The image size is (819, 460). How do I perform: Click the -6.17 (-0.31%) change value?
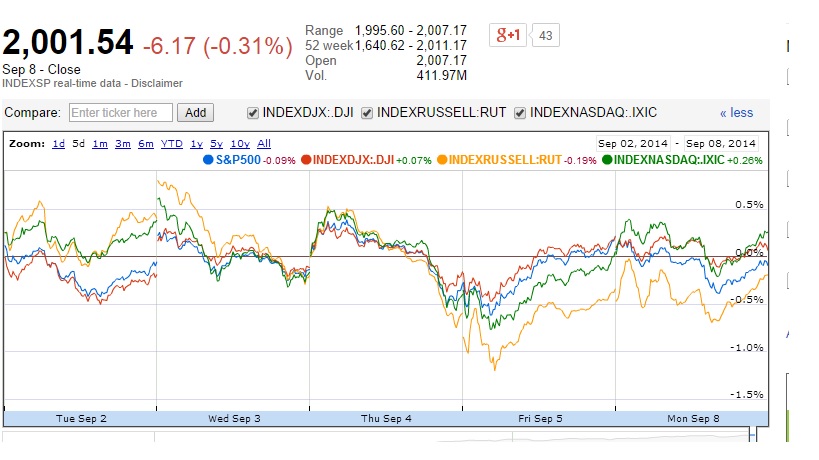click(217, 46)
